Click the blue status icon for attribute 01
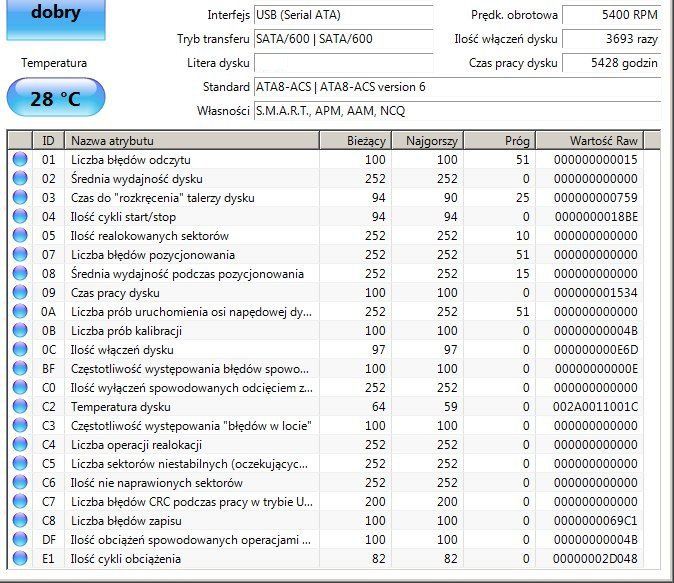 point(20,160)
